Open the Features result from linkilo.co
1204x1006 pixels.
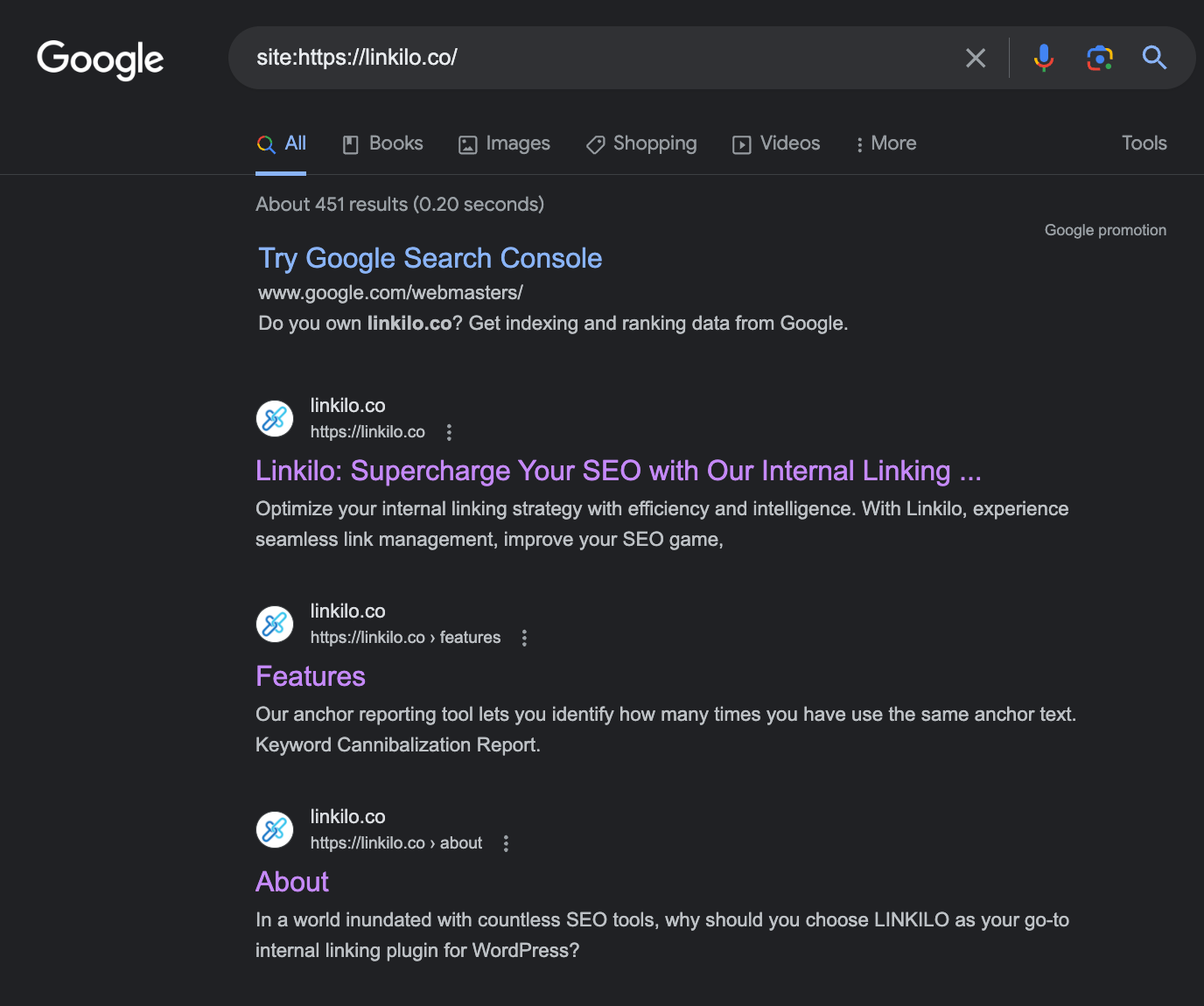(310, 675)
